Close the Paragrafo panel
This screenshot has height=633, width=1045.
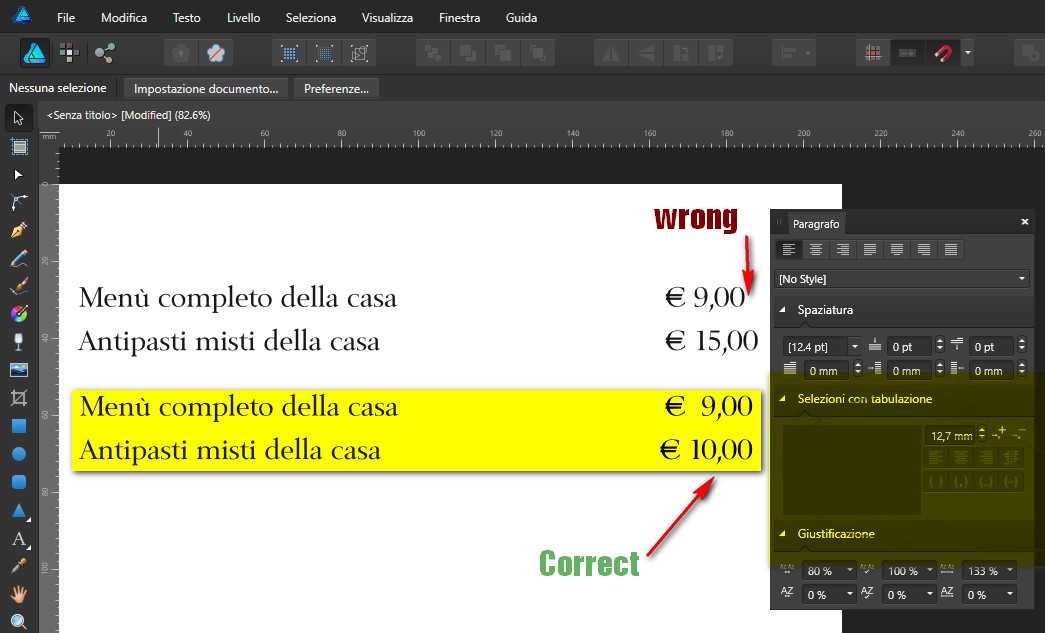pos(1025,222)
